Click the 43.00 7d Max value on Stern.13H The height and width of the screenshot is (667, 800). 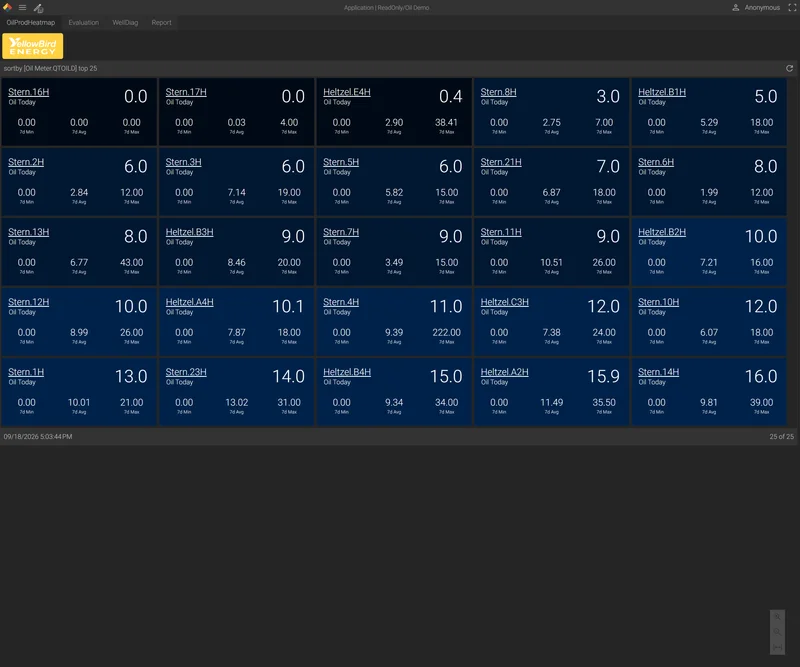coord(132,262)
